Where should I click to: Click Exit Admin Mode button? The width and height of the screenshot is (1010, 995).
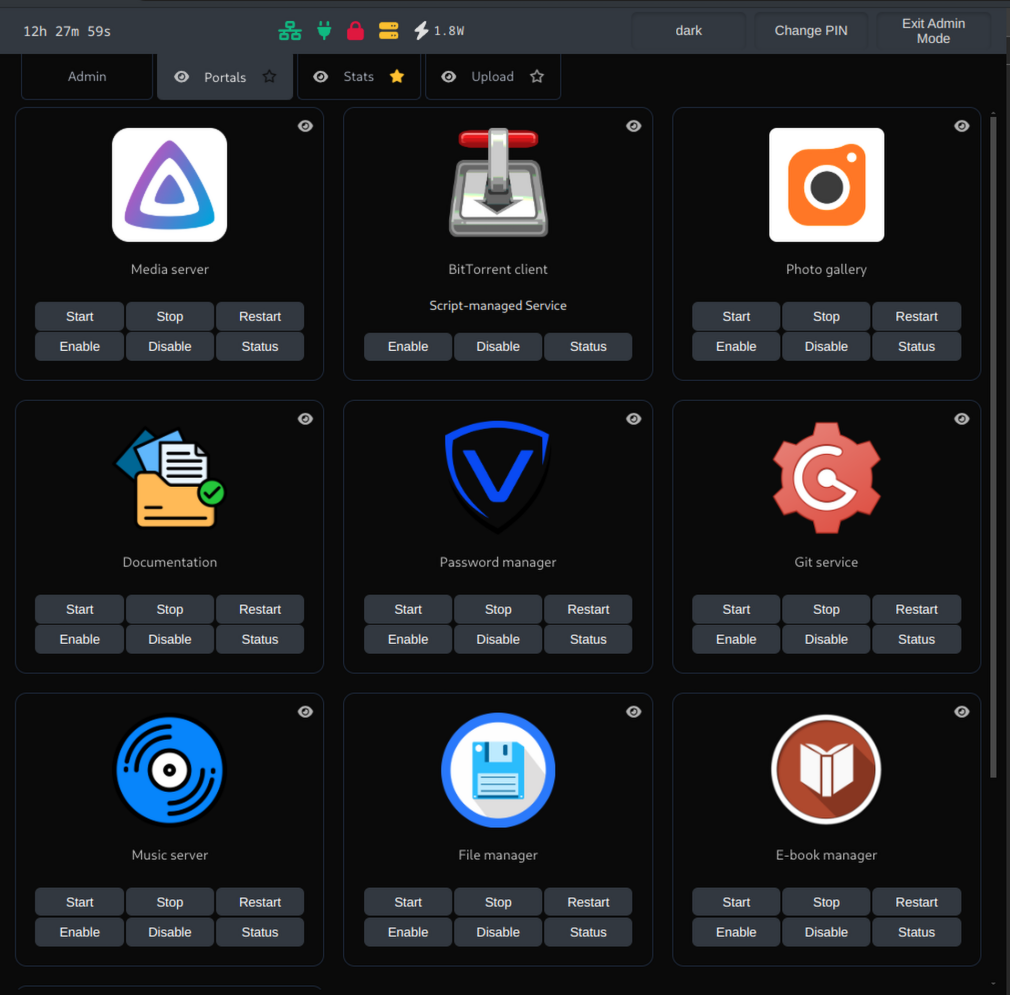933,30
